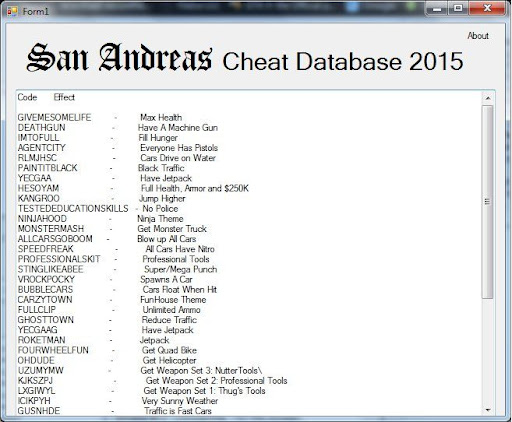
Task: Select the LXGIWYL code
Action: [37, 390]
